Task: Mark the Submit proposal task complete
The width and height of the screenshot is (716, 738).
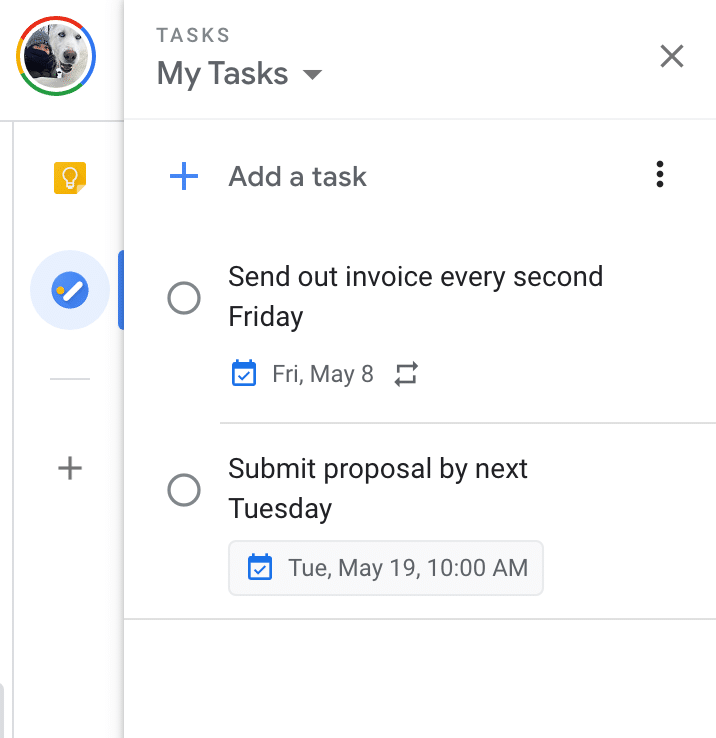Action: coord(184,491)
